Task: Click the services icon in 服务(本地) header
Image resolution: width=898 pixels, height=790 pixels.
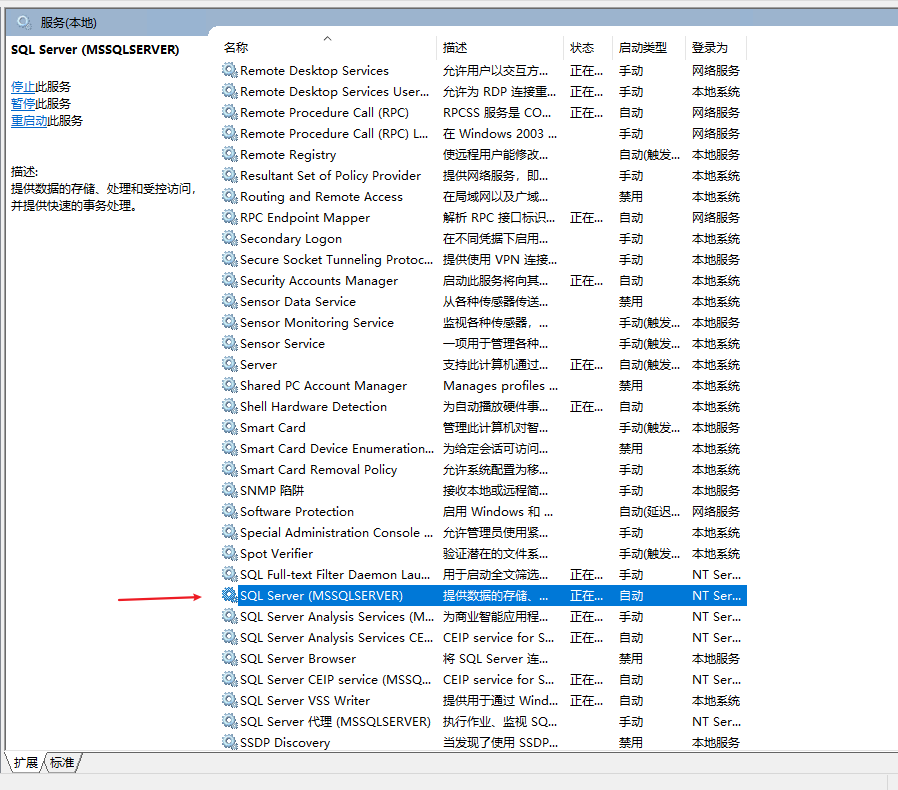Action: (x=24, y=23)
